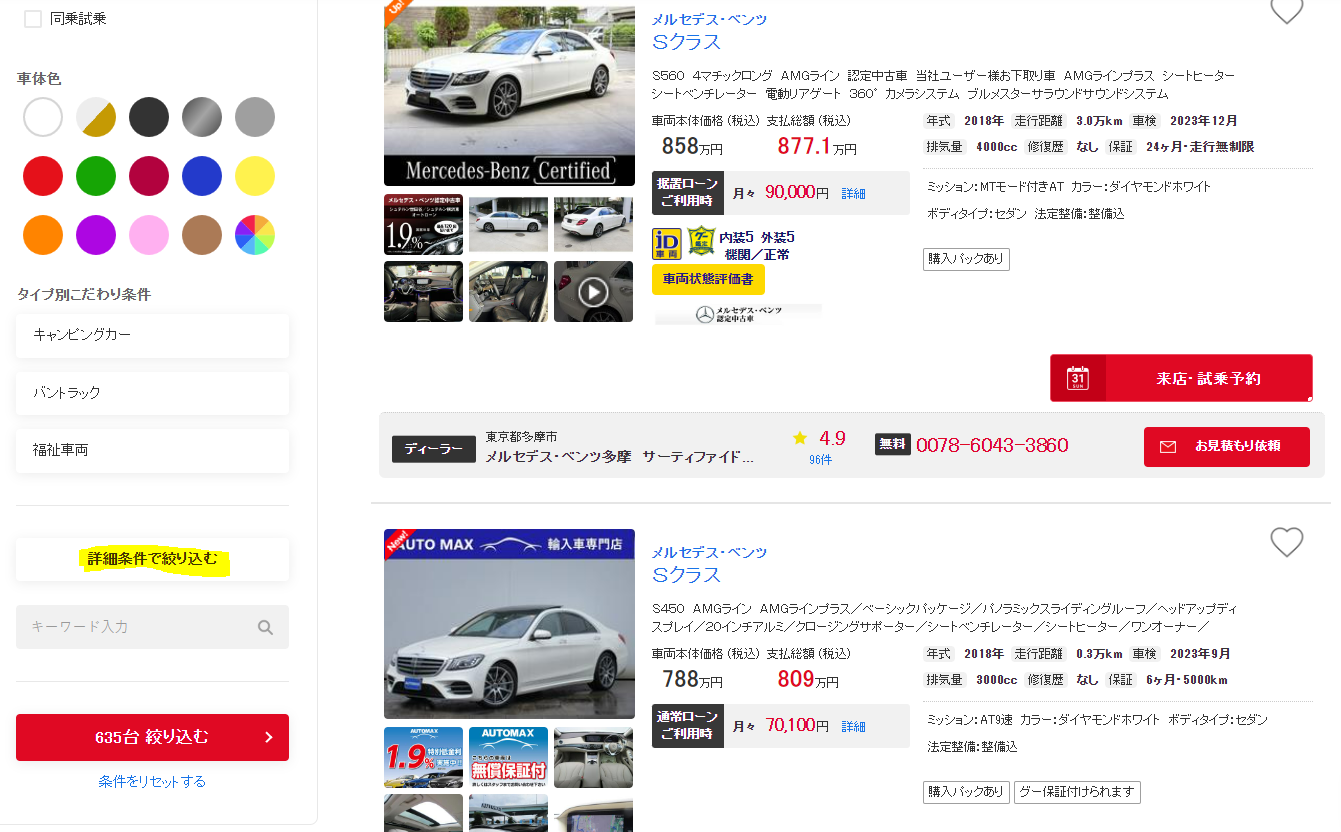Open the Sクラス S450 listing title
The width and height of the screenshot is (1341, 832).
click(x=686, y=575)
